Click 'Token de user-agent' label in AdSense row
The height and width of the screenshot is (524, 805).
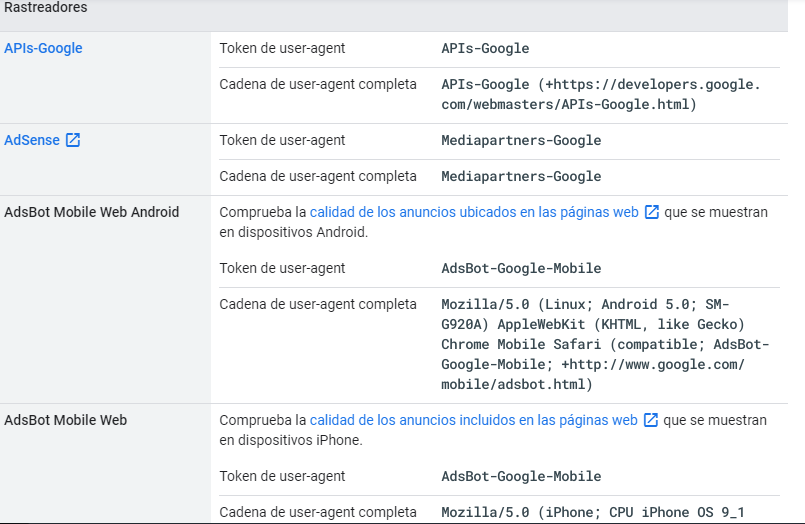pyautogui.click(x=282, y=140)
